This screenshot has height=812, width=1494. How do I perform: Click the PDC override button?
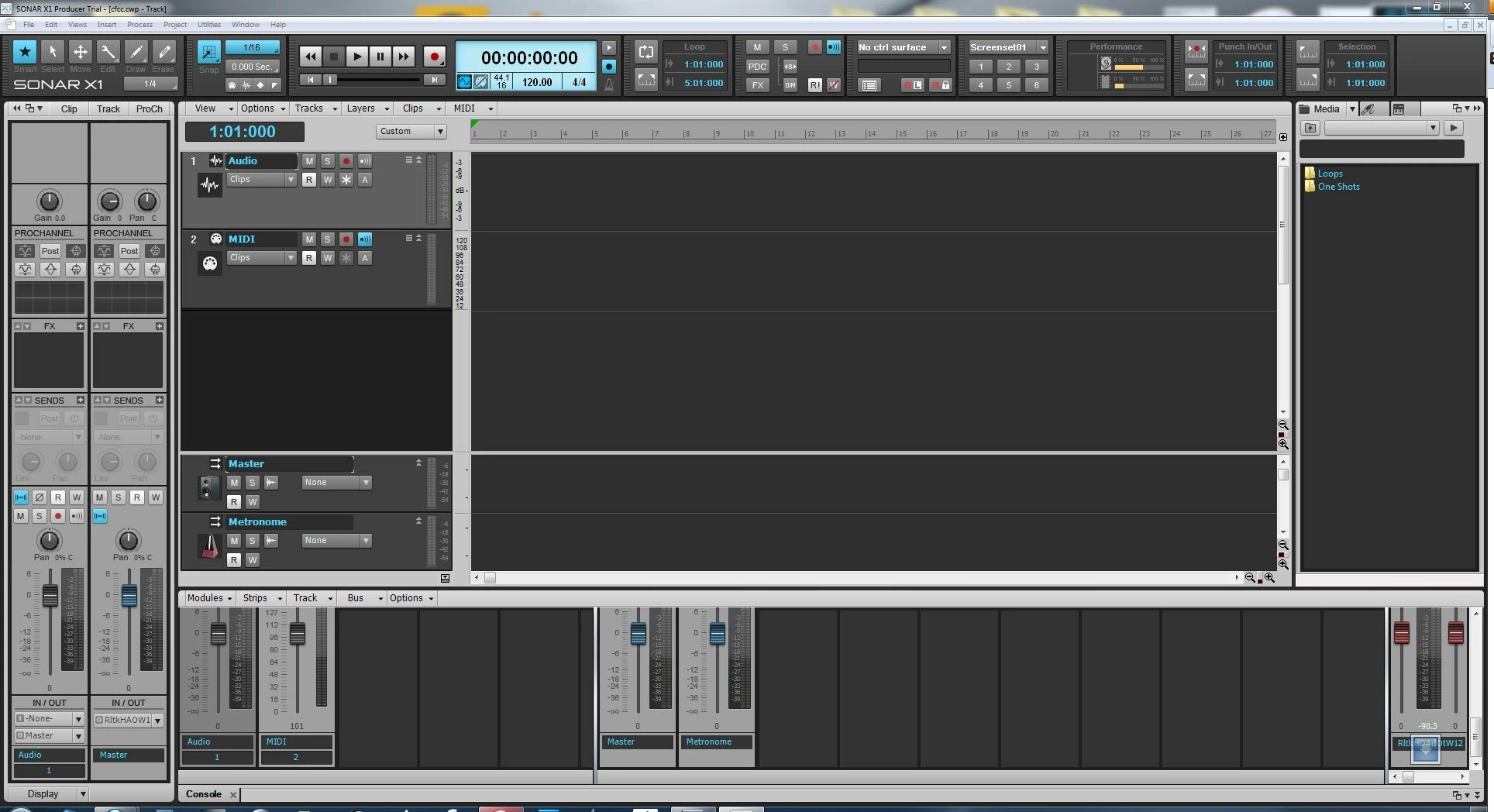click(x=757, y=67)
